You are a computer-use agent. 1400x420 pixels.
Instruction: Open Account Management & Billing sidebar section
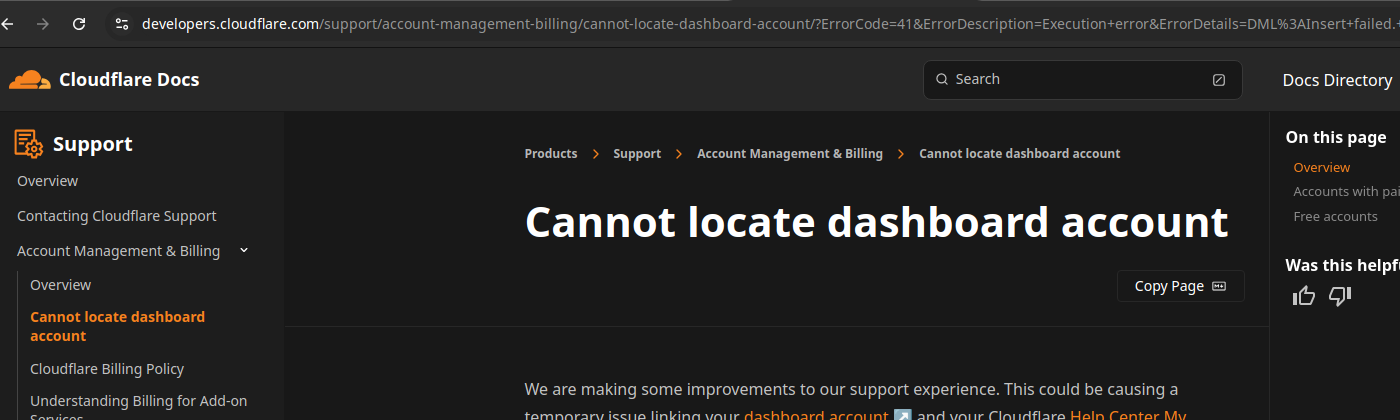coord(118,251)
